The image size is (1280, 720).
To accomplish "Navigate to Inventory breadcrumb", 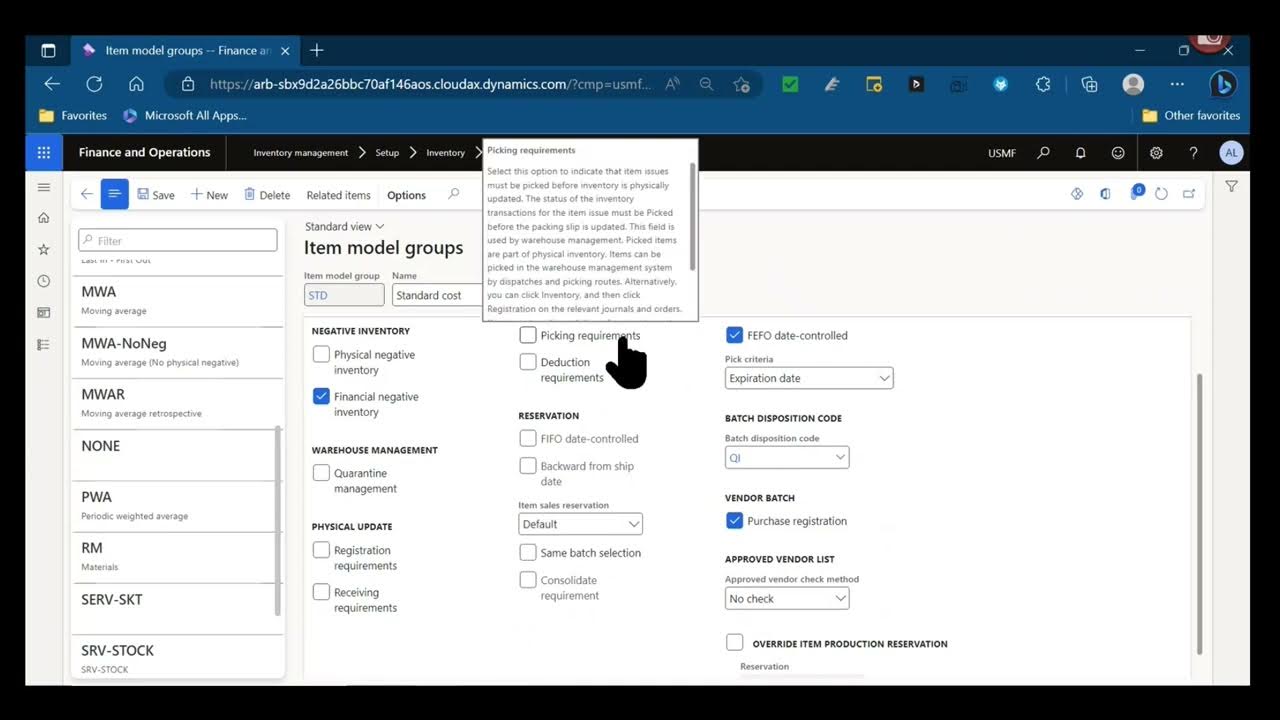I will (445, 153).
